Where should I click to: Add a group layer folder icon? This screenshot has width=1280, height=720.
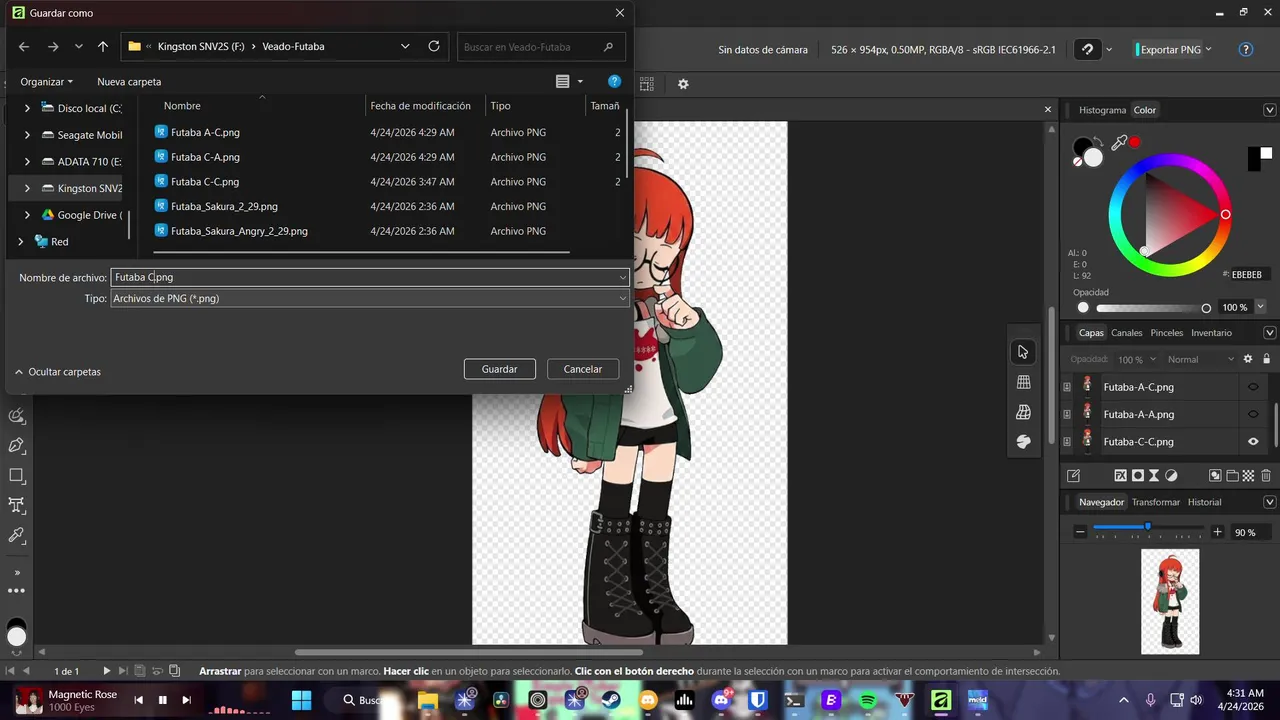pyautogui.click(x=1232, y=476)
